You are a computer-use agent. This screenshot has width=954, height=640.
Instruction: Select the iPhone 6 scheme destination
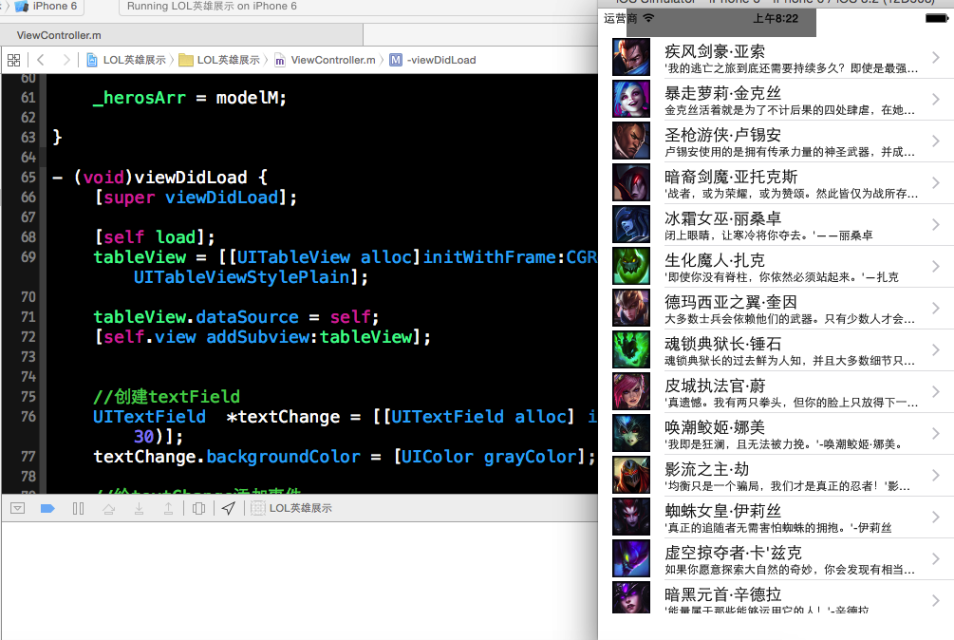tap(46, 6)
